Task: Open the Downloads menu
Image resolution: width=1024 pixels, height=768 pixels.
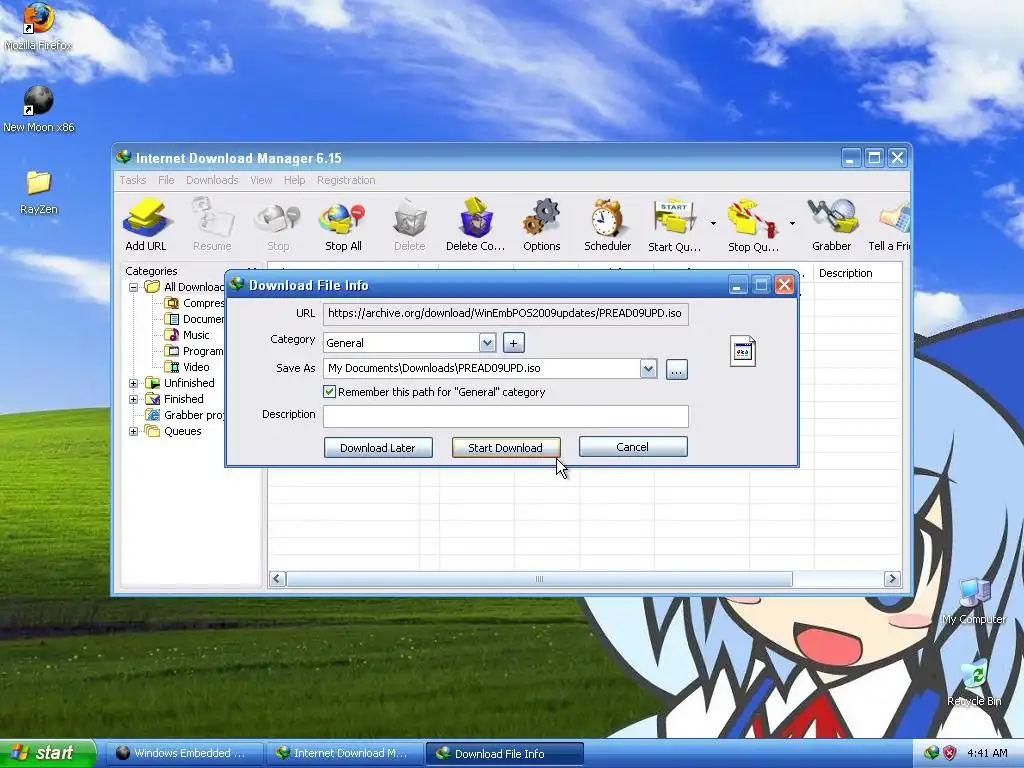Action: tap(212, 180)
